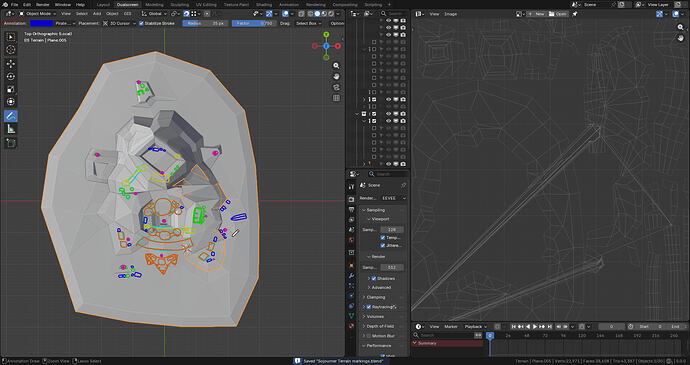Open the Image menu in the Image Editor
Screen dimensions: 690x365
pyautogui.click(x=450, y=14)
